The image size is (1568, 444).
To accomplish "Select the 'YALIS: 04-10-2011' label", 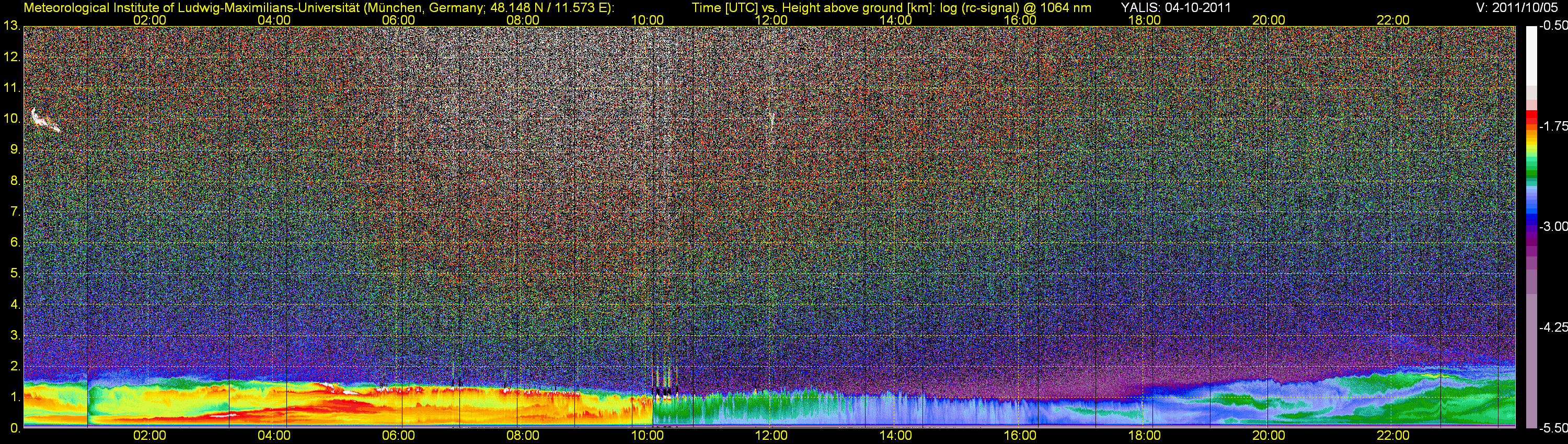I will pos(1176,7).
